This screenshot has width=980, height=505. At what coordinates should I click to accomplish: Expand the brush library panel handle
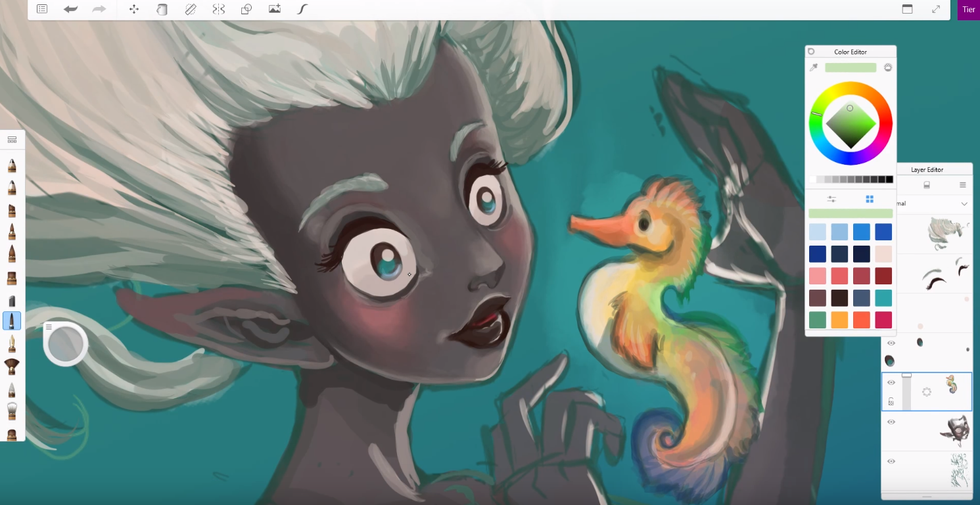pyautogui.click(x=12, y=140)
